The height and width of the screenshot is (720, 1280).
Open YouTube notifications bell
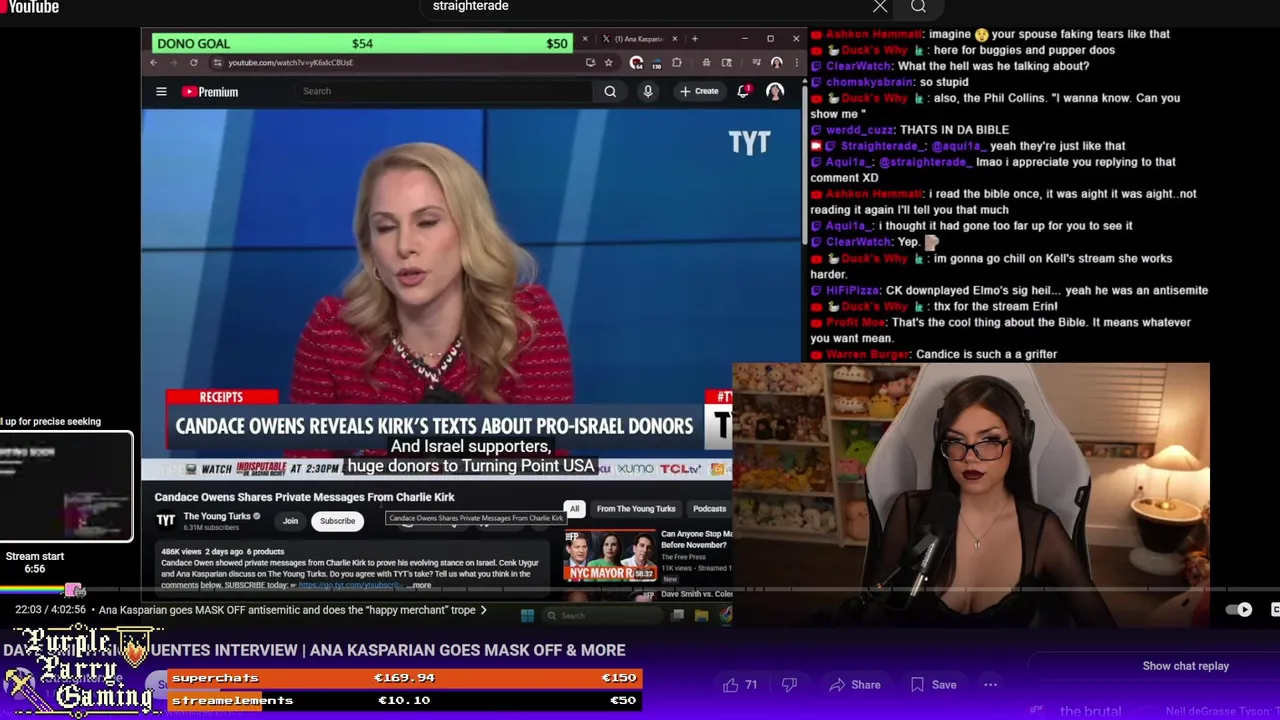744,91
